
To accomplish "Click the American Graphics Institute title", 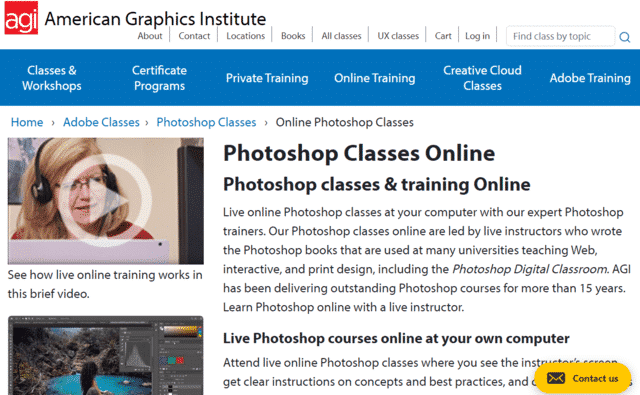I will [x=155, y=19].
